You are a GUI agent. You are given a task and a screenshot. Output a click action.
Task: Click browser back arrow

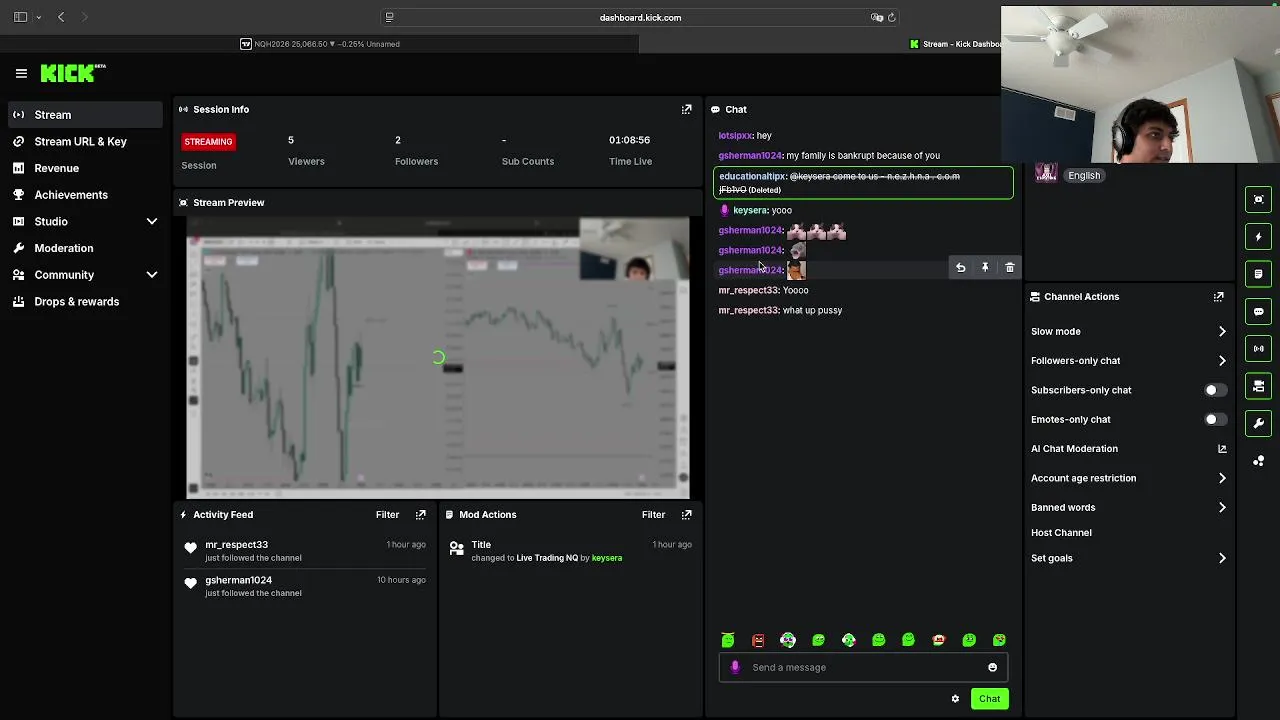tap(61, 17)
